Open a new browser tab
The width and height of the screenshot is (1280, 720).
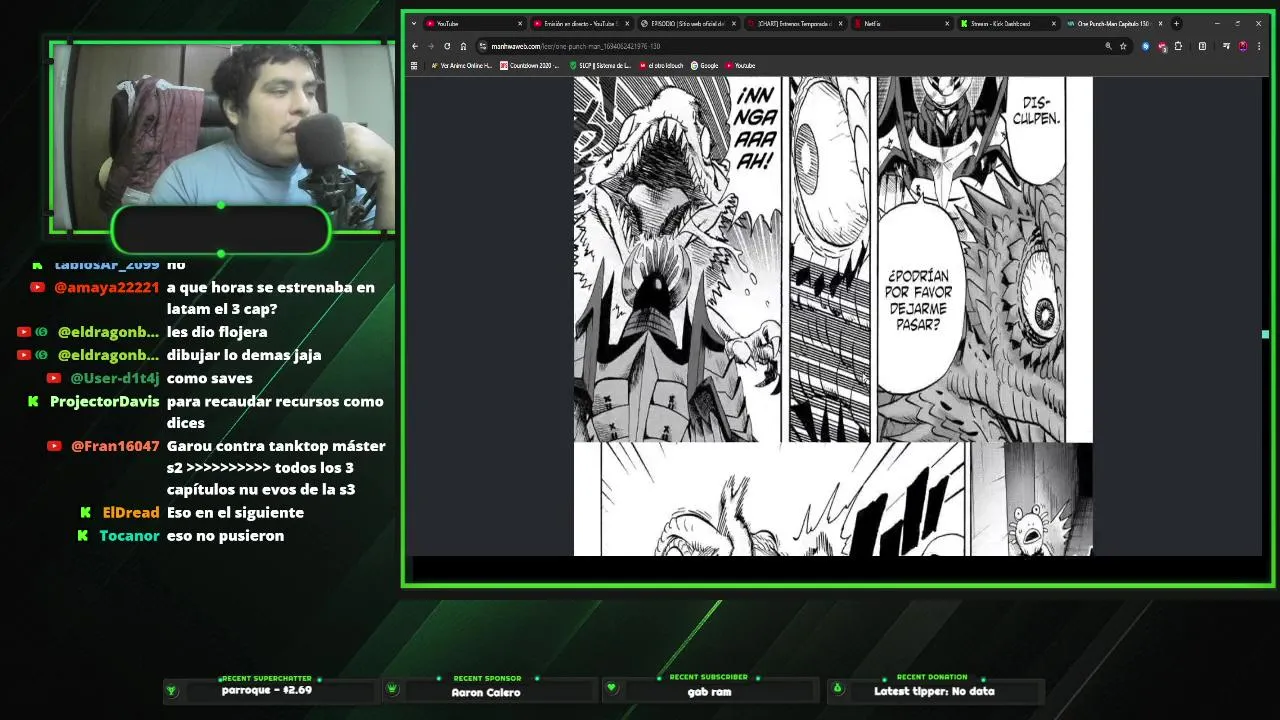point(1176,23)
